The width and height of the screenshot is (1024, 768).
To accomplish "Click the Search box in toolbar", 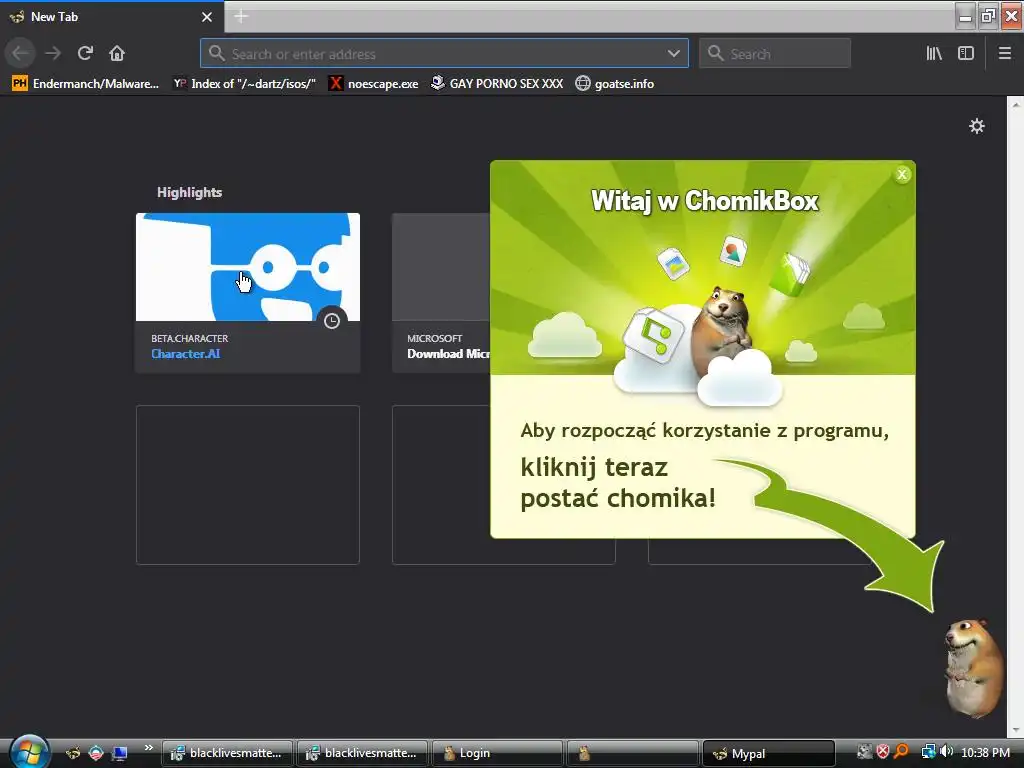I will 775,54.
